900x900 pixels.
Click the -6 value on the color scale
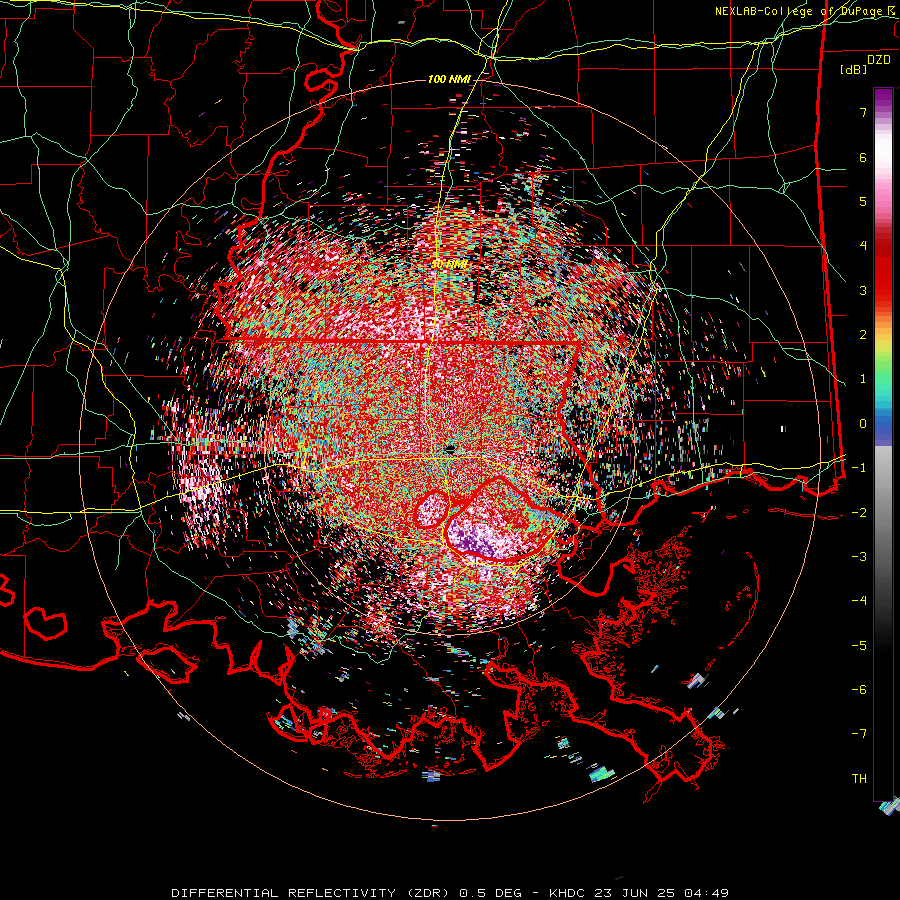859,690
